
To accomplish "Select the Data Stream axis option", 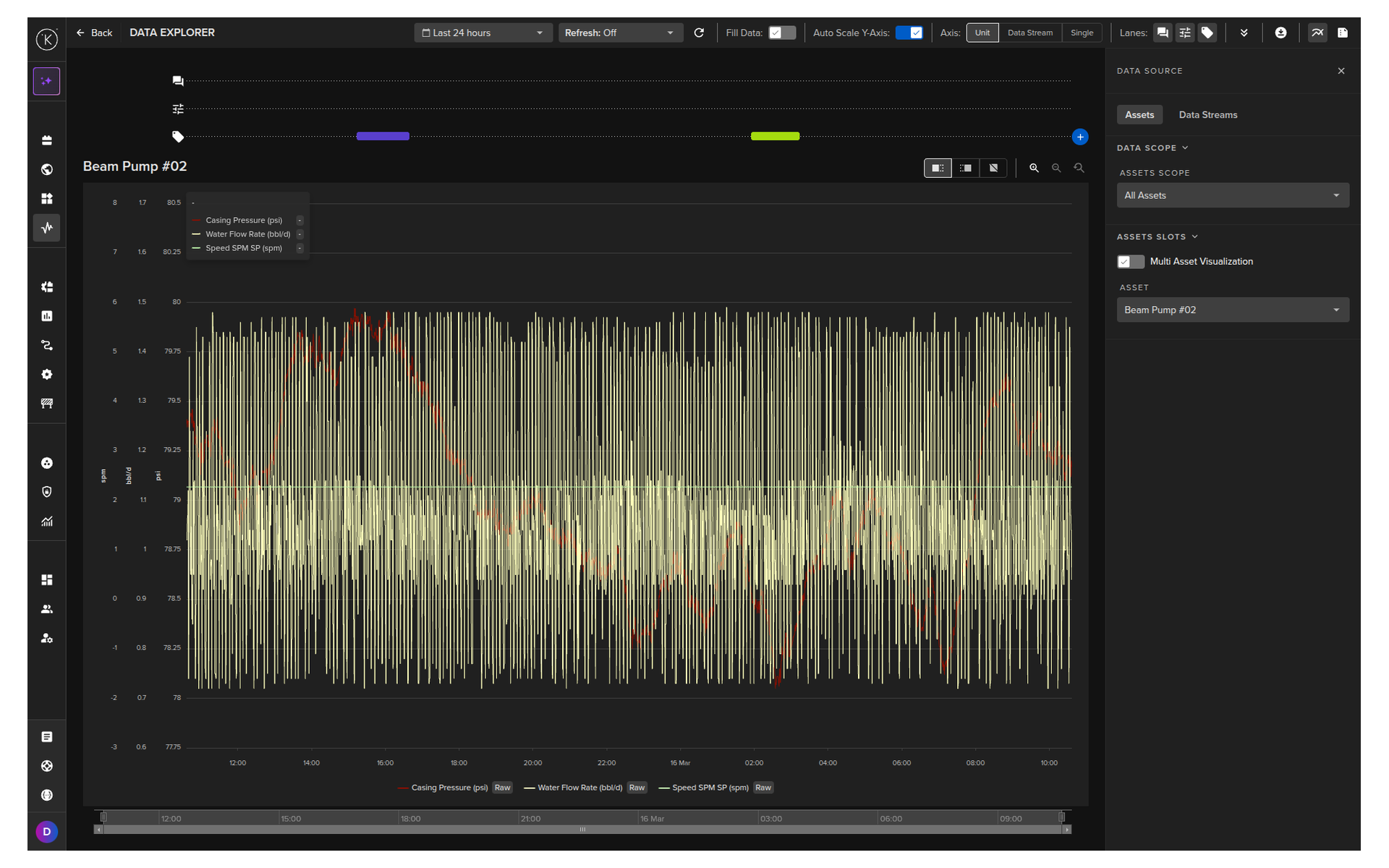I will pyautogui.click(x=1030, y=33).
